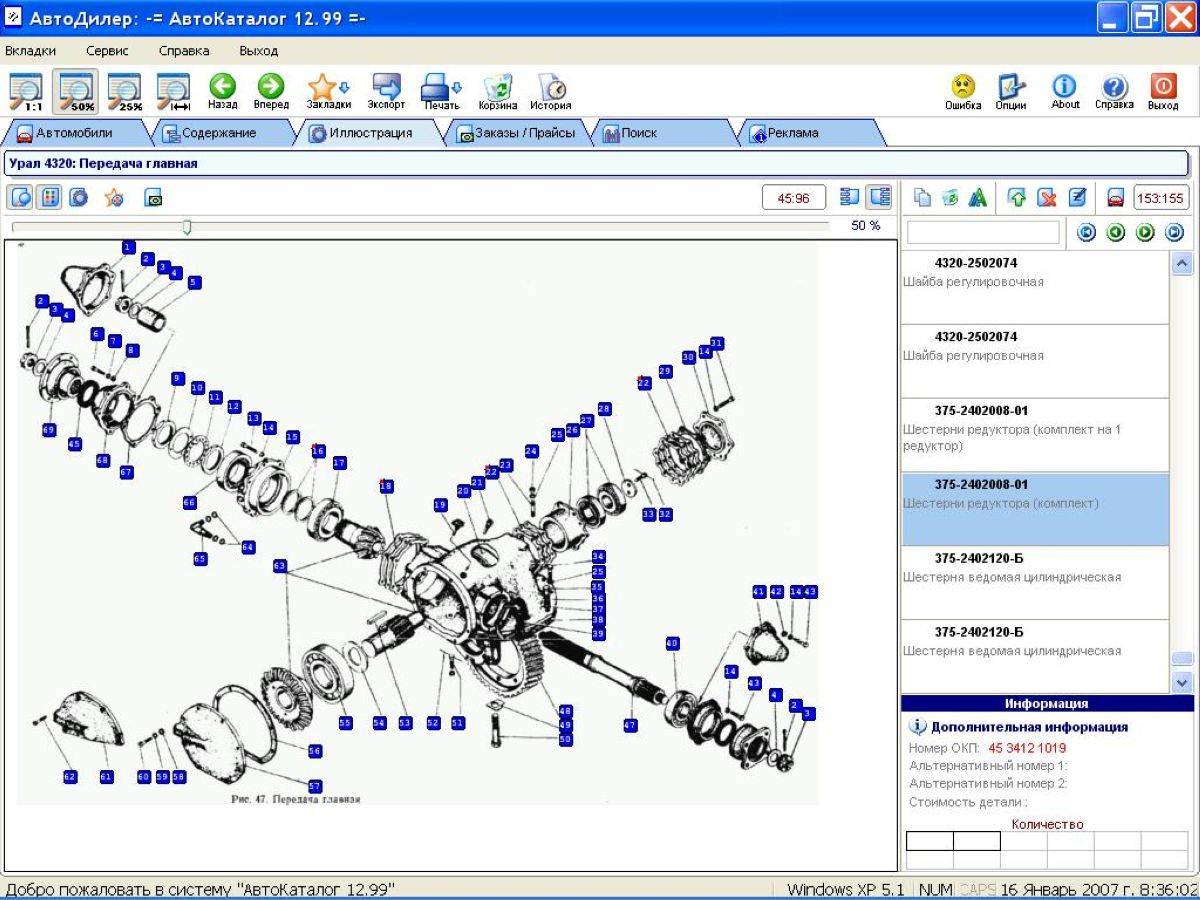Go forward with Вперед button
The width and height of the screenshot is (1200, 900).
[271, 91]
